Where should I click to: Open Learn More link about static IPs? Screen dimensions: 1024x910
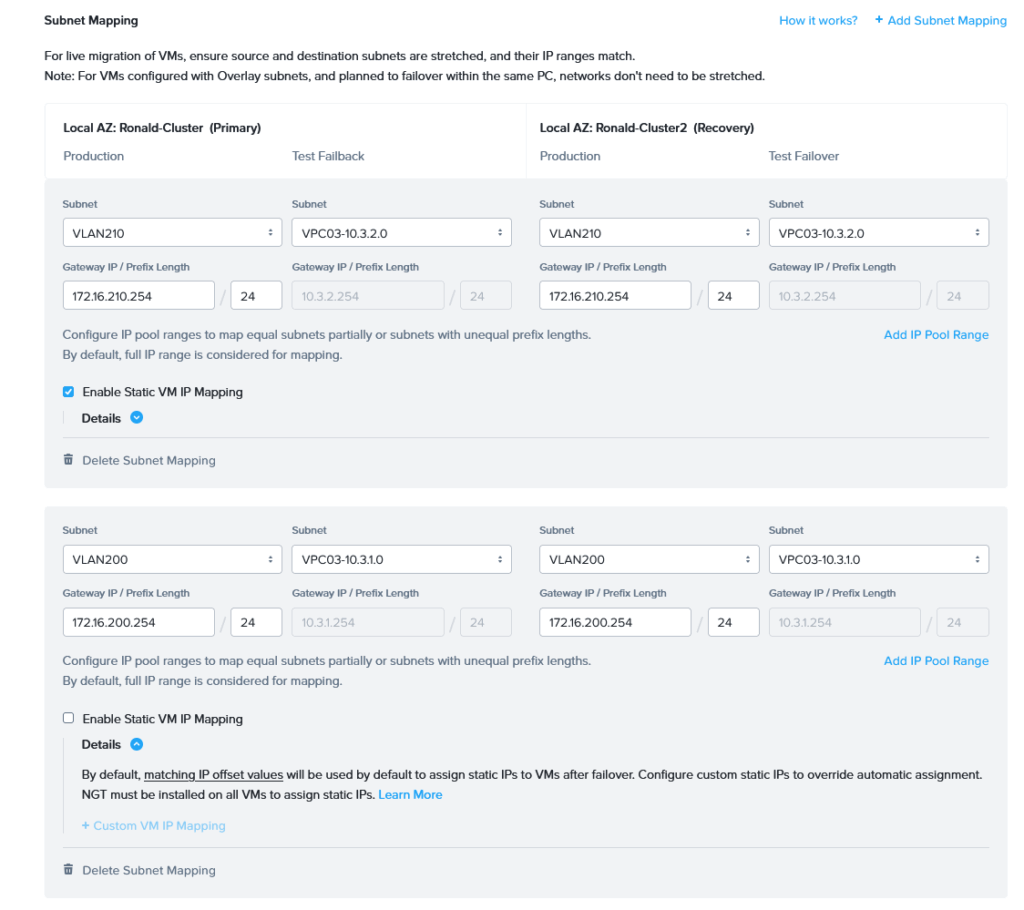(410, 794)
